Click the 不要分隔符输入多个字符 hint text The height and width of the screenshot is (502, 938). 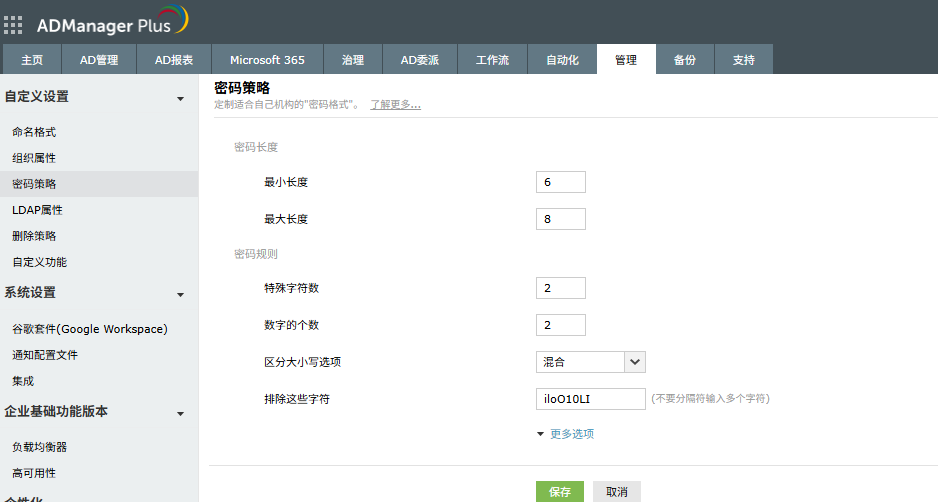(710, 398)
